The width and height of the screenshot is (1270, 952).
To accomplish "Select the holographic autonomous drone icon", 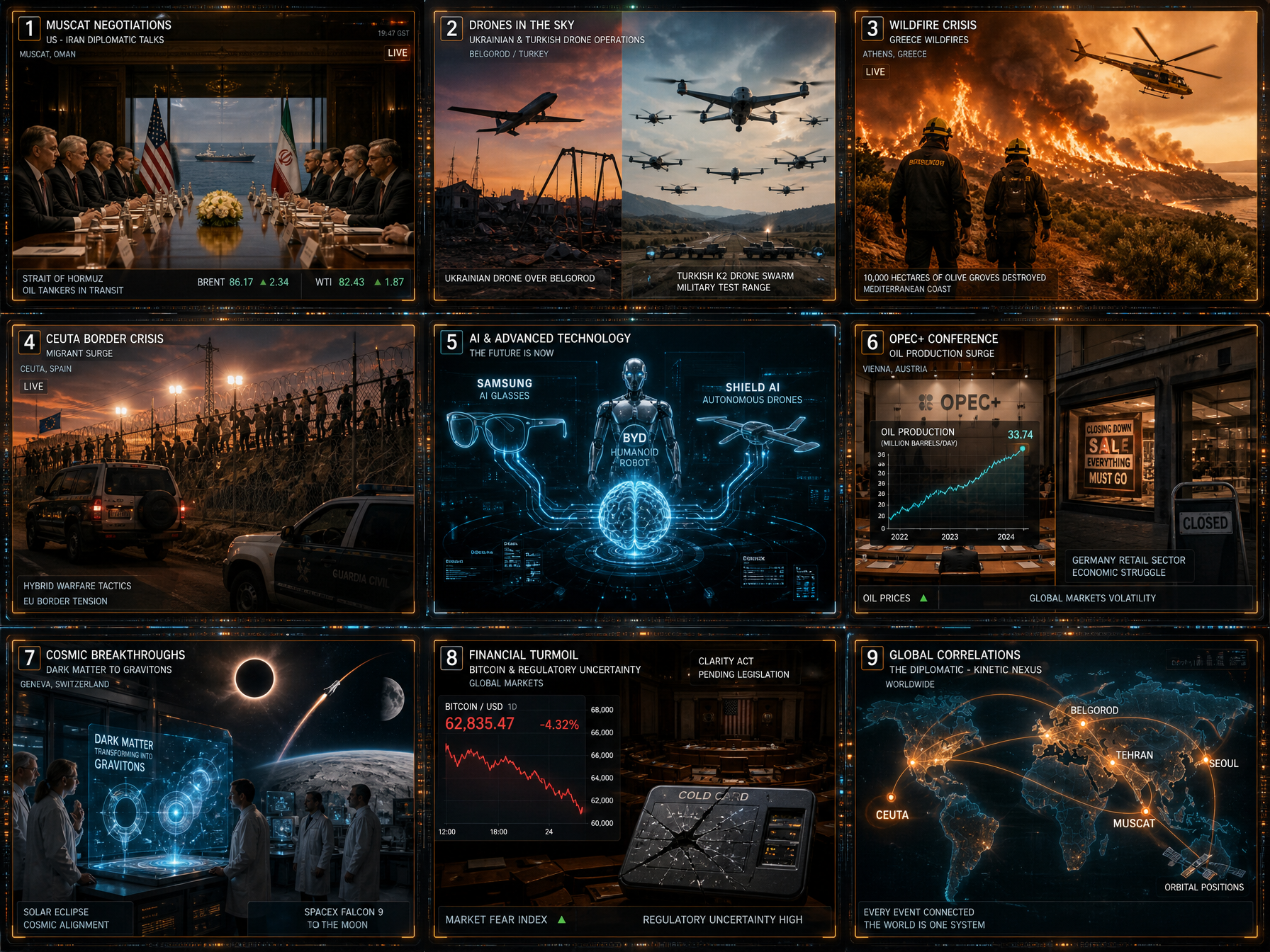I will tap(758, 432).
